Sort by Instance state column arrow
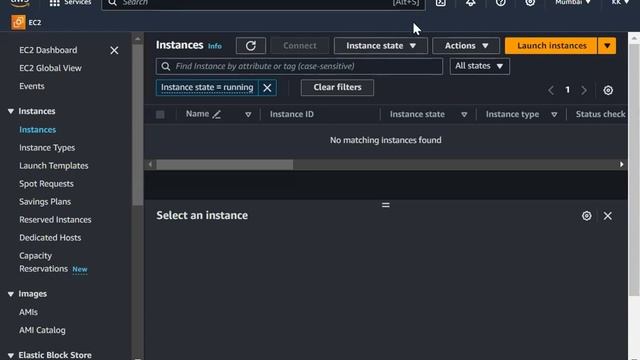This screenshot has width=640, height=360. tap(464, 115)
